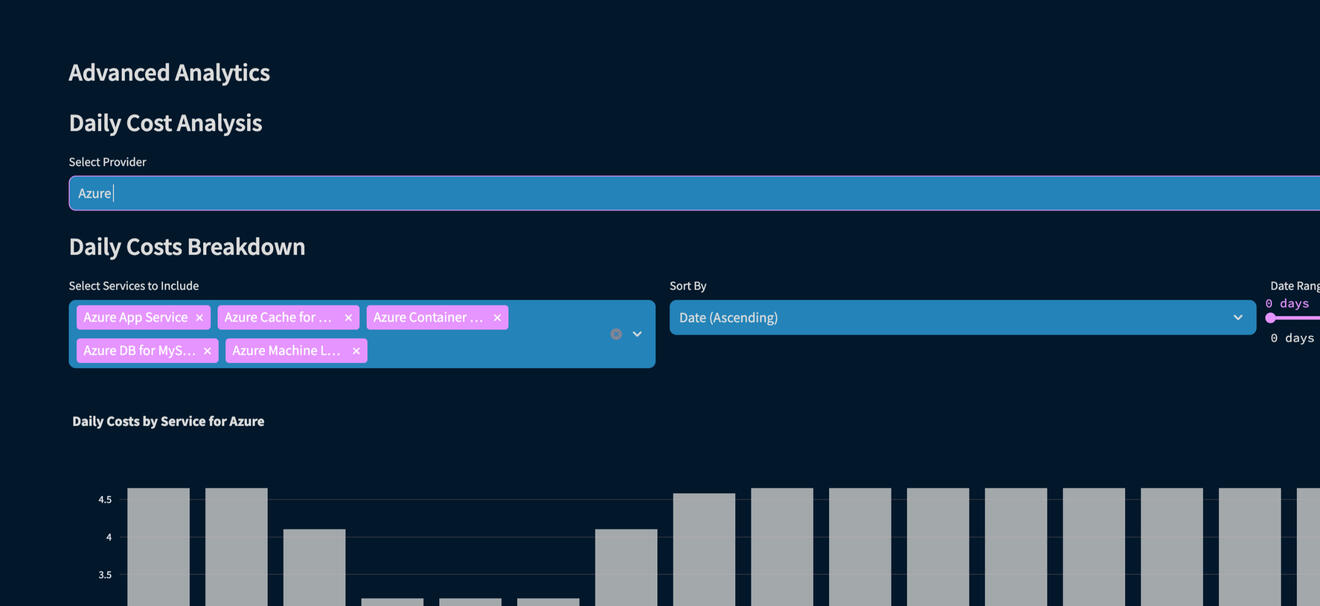Remove the Azure Cache for tag

coord(348,318)
